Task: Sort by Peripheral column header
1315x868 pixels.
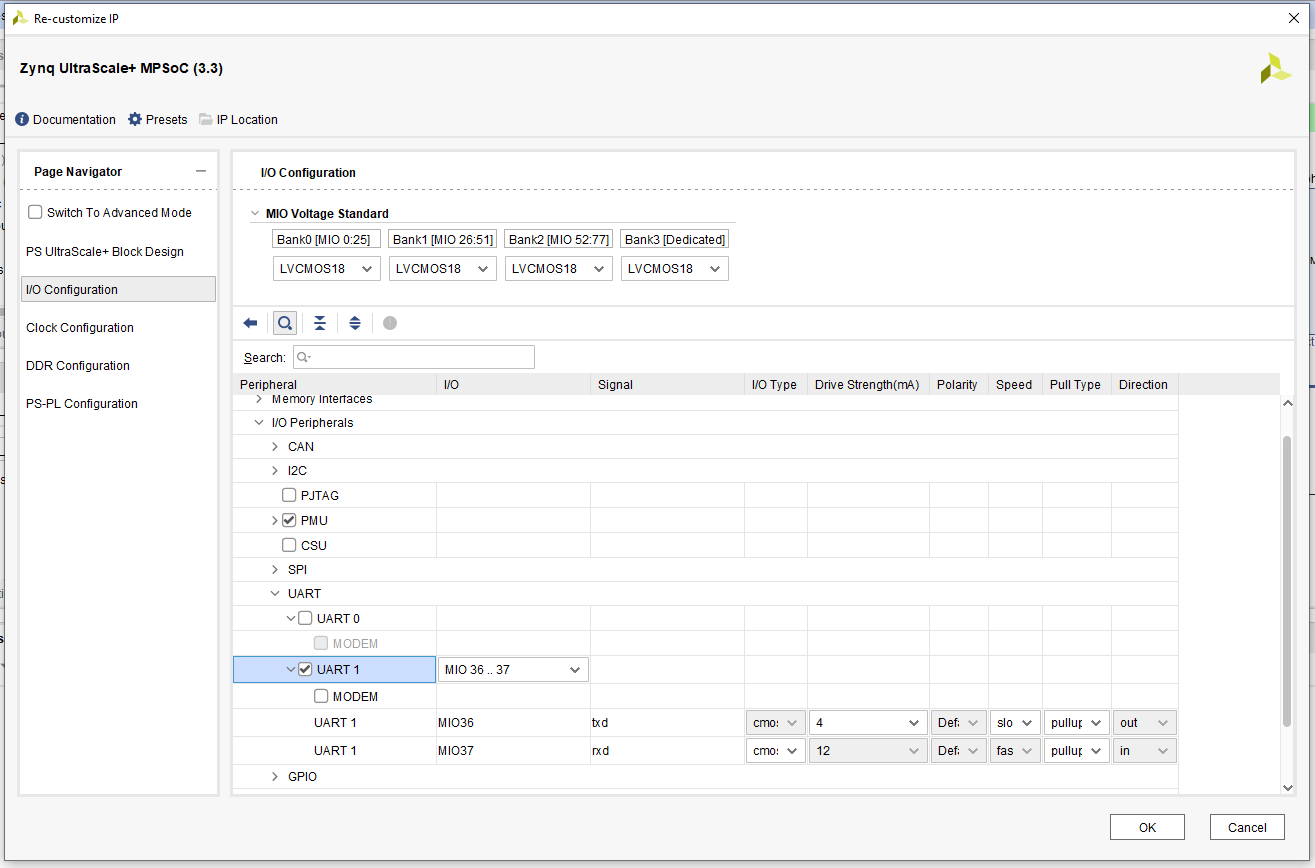Action: [334, 385]
